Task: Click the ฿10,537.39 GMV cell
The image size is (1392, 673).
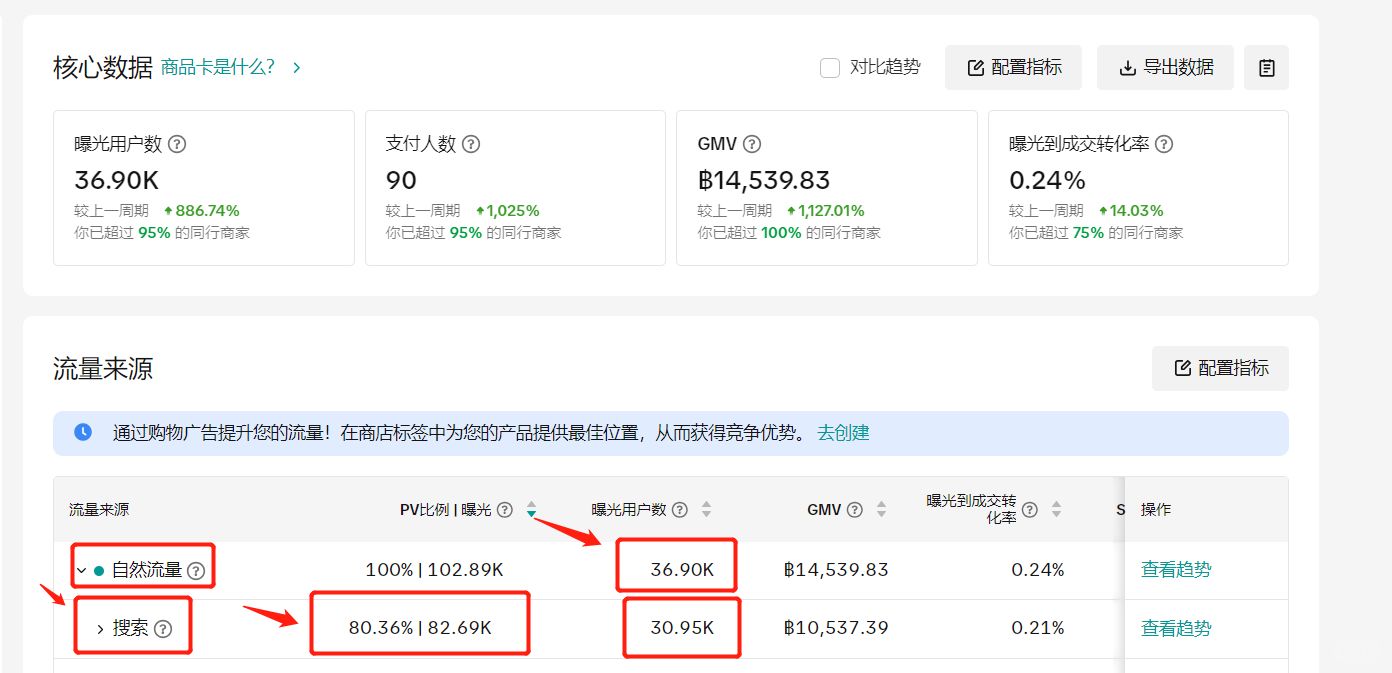Action: click(836, 628)
